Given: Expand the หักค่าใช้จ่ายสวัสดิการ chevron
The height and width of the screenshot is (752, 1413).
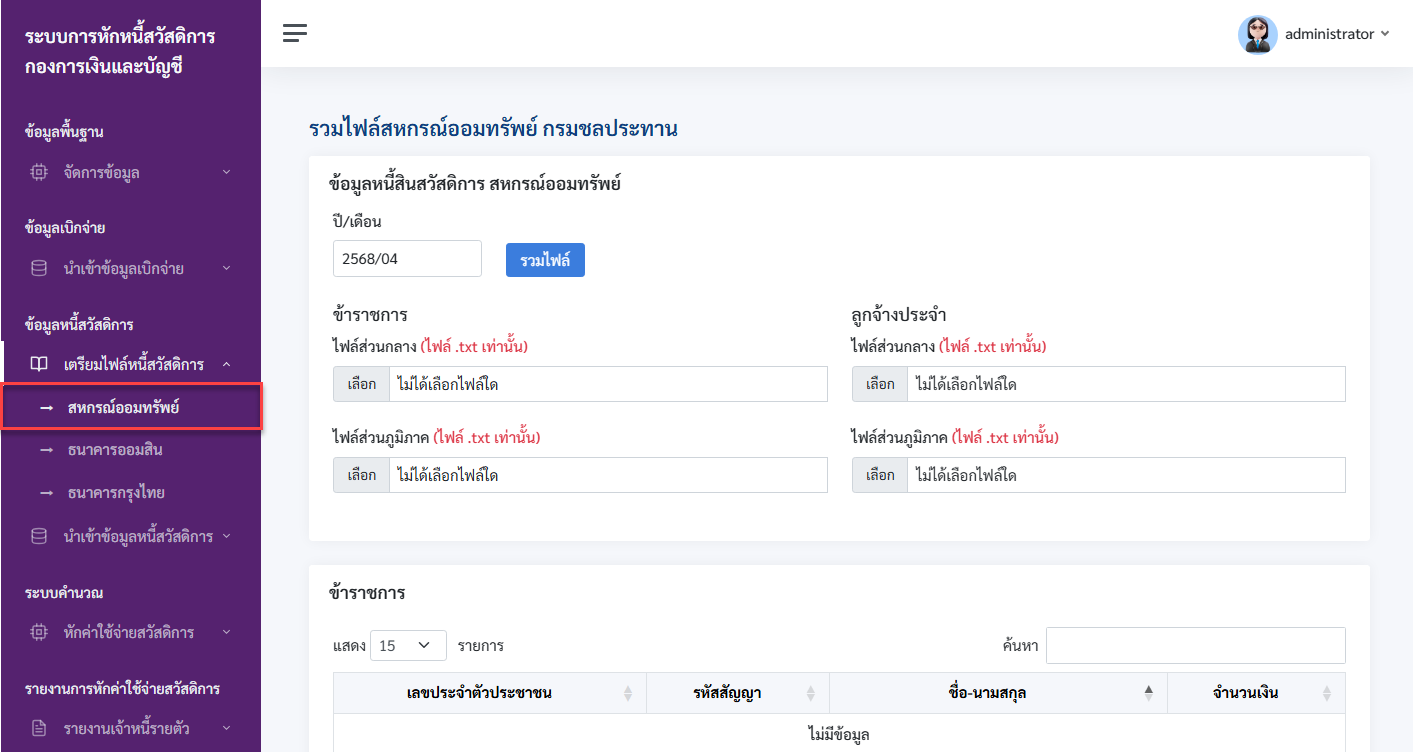Looking at the screenshot, I should (226, 632).
